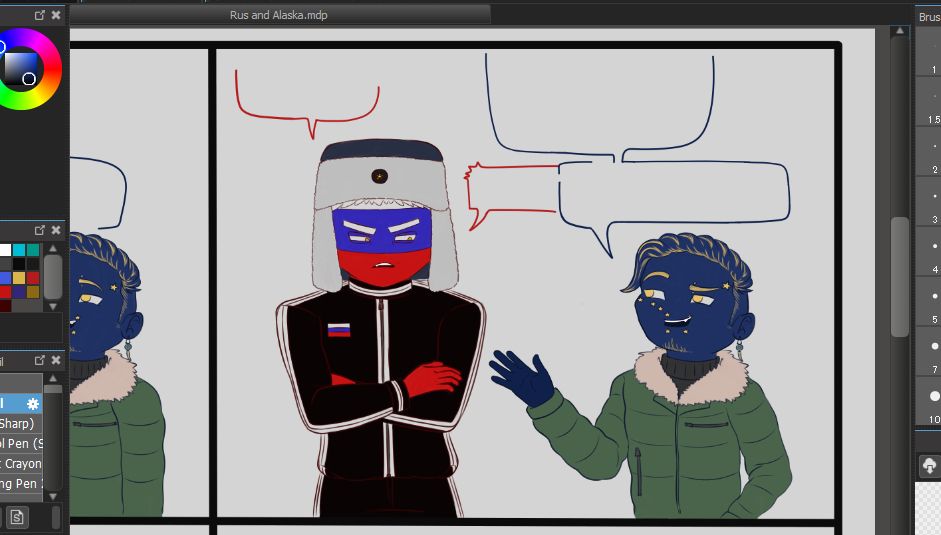941x535 pixels.
Task: Click the script brush add icon
Action: [x=16, y=517]
